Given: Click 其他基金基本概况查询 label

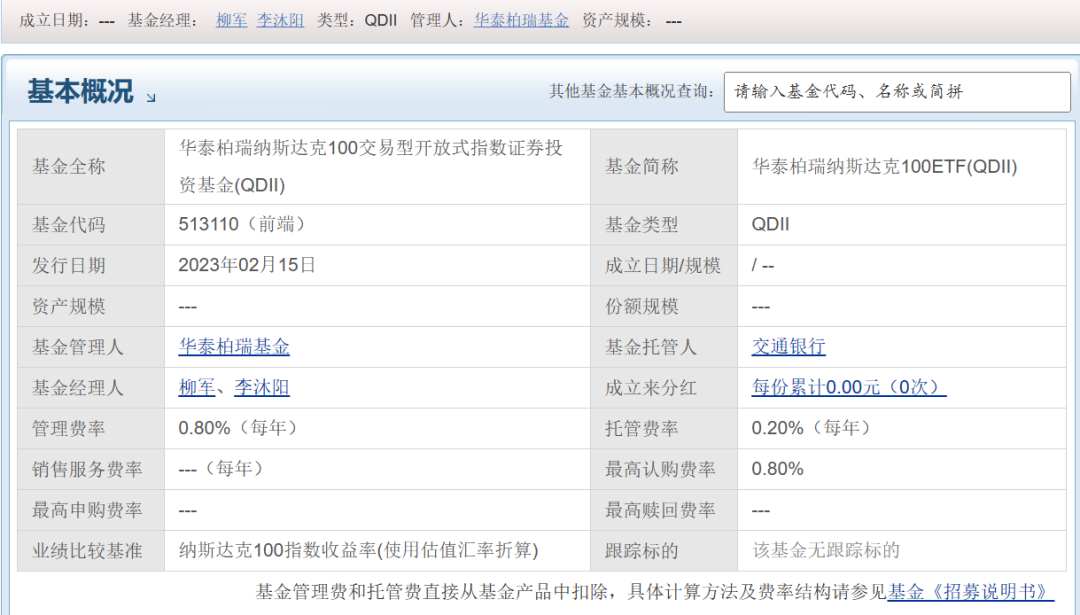Looking at the screenshot, I should 632,92.
